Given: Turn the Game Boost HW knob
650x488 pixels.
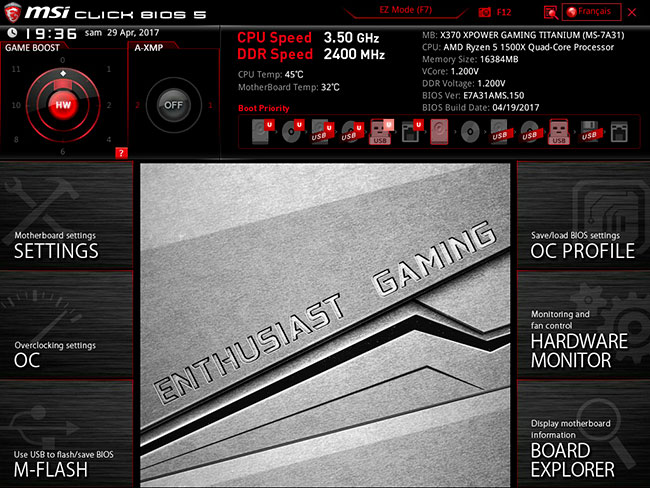Looking at the screenshot, I should pyautogui.click(x=63, y=104).
